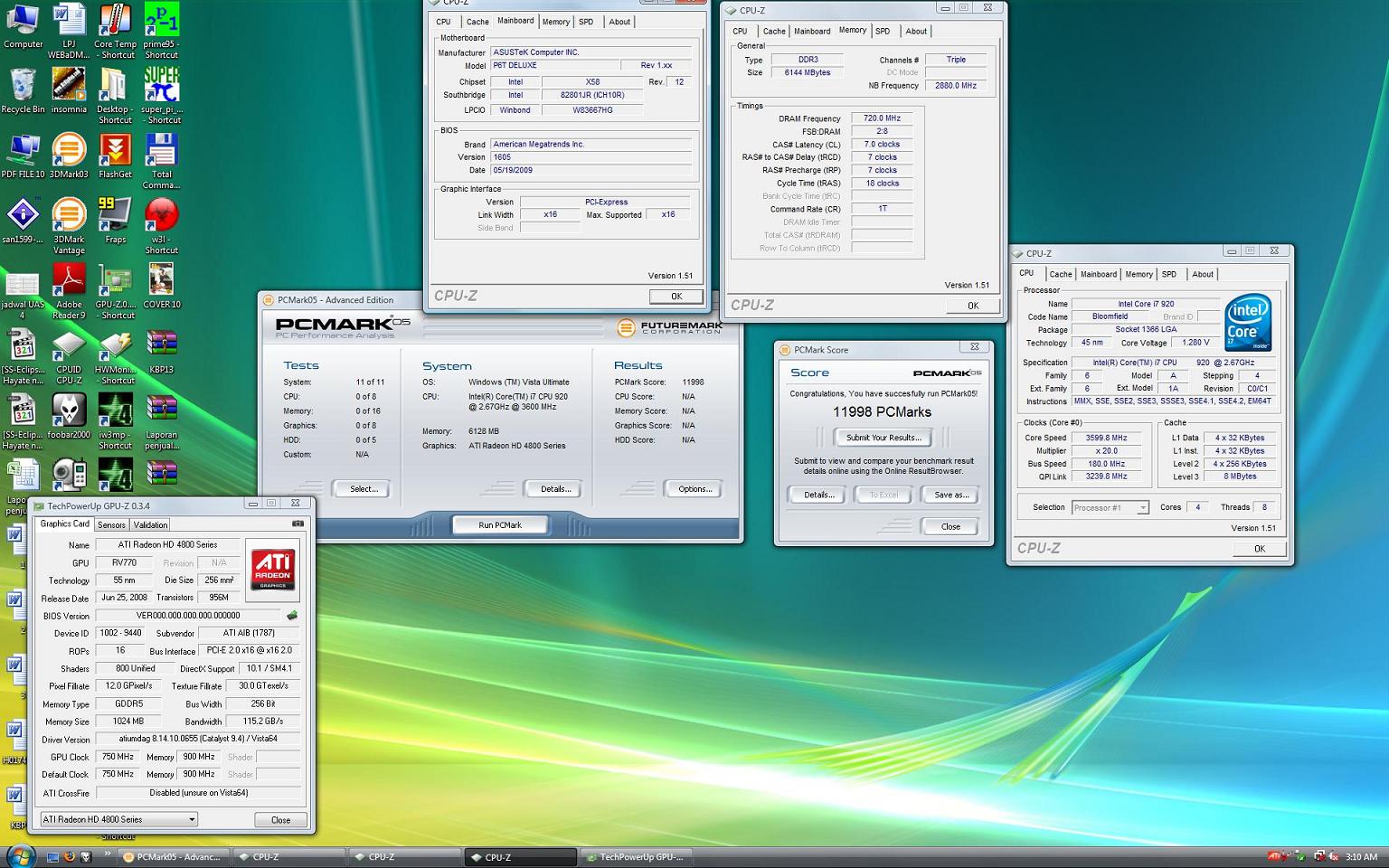Open the CPU-Z Processor #1 selection dropdown
The width and height of the screenshot is (1389, 868).
1110,507
